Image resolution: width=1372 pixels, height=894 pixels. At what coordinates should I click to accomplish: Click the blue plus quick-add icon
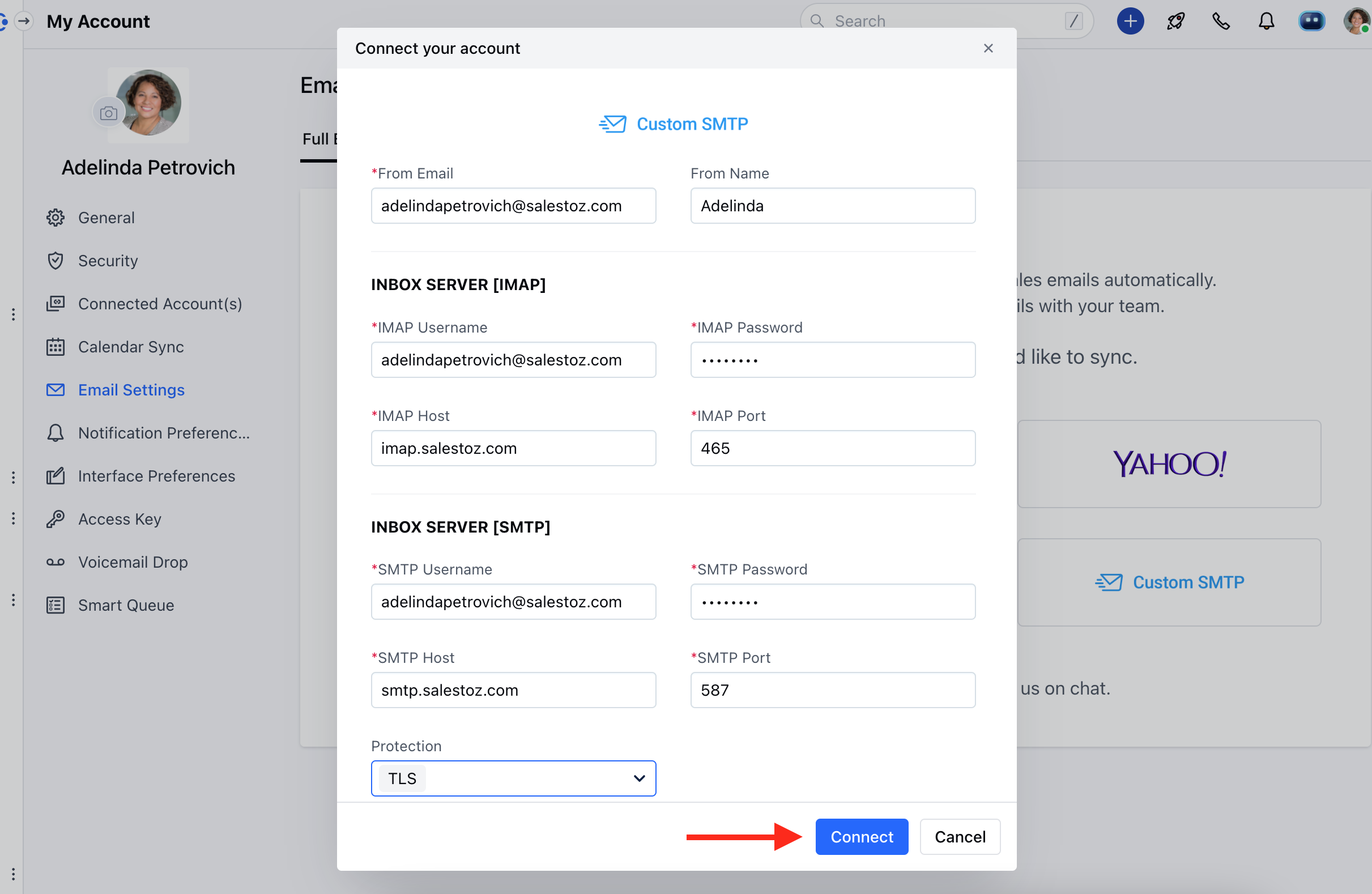pyautogui.click(x=1130, y=22)
